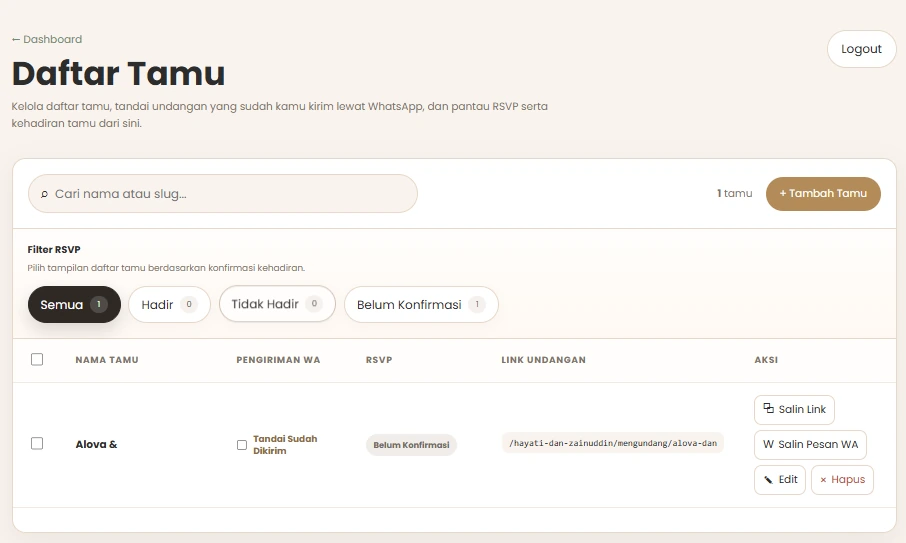Click the invitation link /hayati-dan-zainuddin/mengundang/alova-dan
The height and width of the screenshot is (543, 906).
point(612,443)
